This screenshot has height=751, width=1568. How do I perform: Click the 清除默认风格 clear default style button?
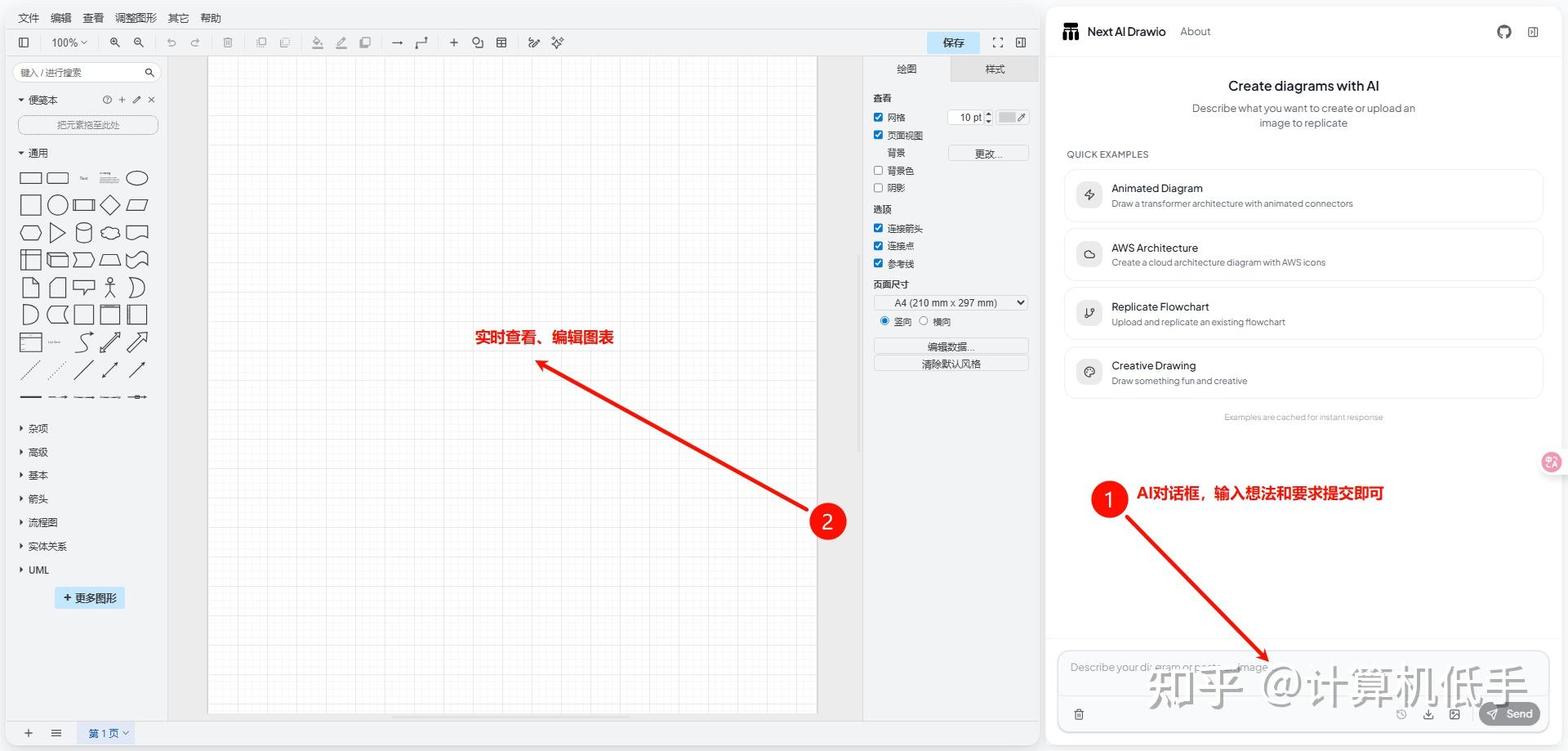point(951,364)
